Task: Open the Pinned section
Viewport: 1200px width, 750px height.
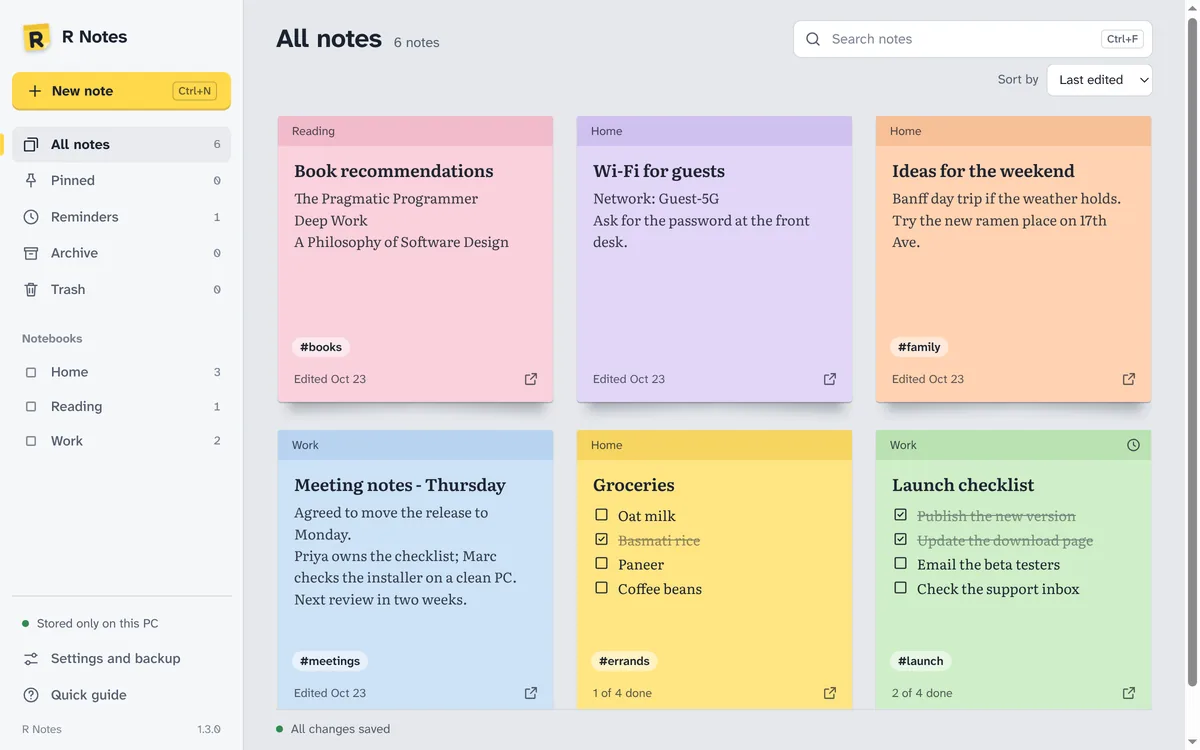Action: pyautogui.click(x=121, y=180)
